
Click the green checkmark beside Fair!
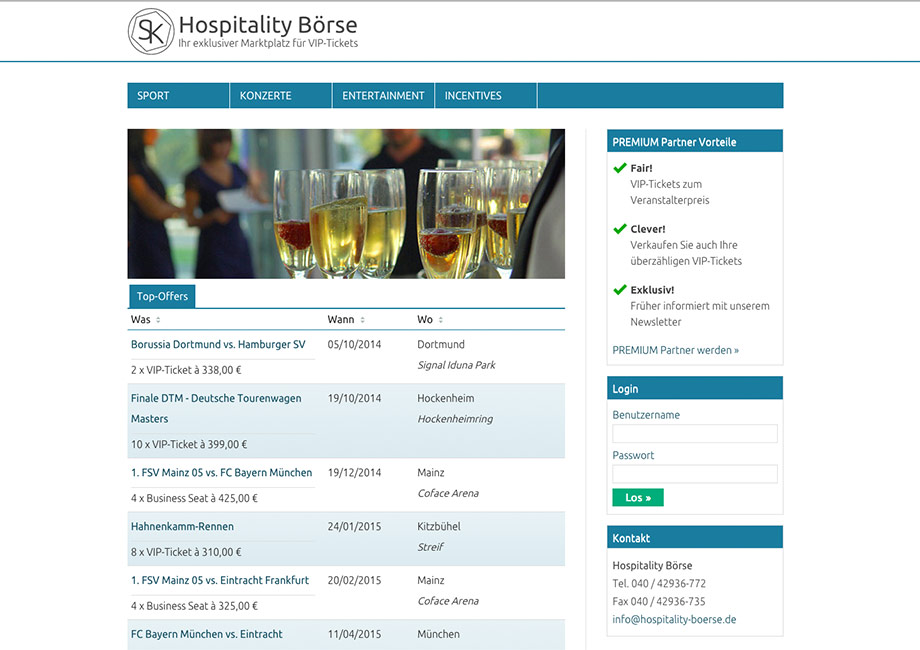pos(620,168)
